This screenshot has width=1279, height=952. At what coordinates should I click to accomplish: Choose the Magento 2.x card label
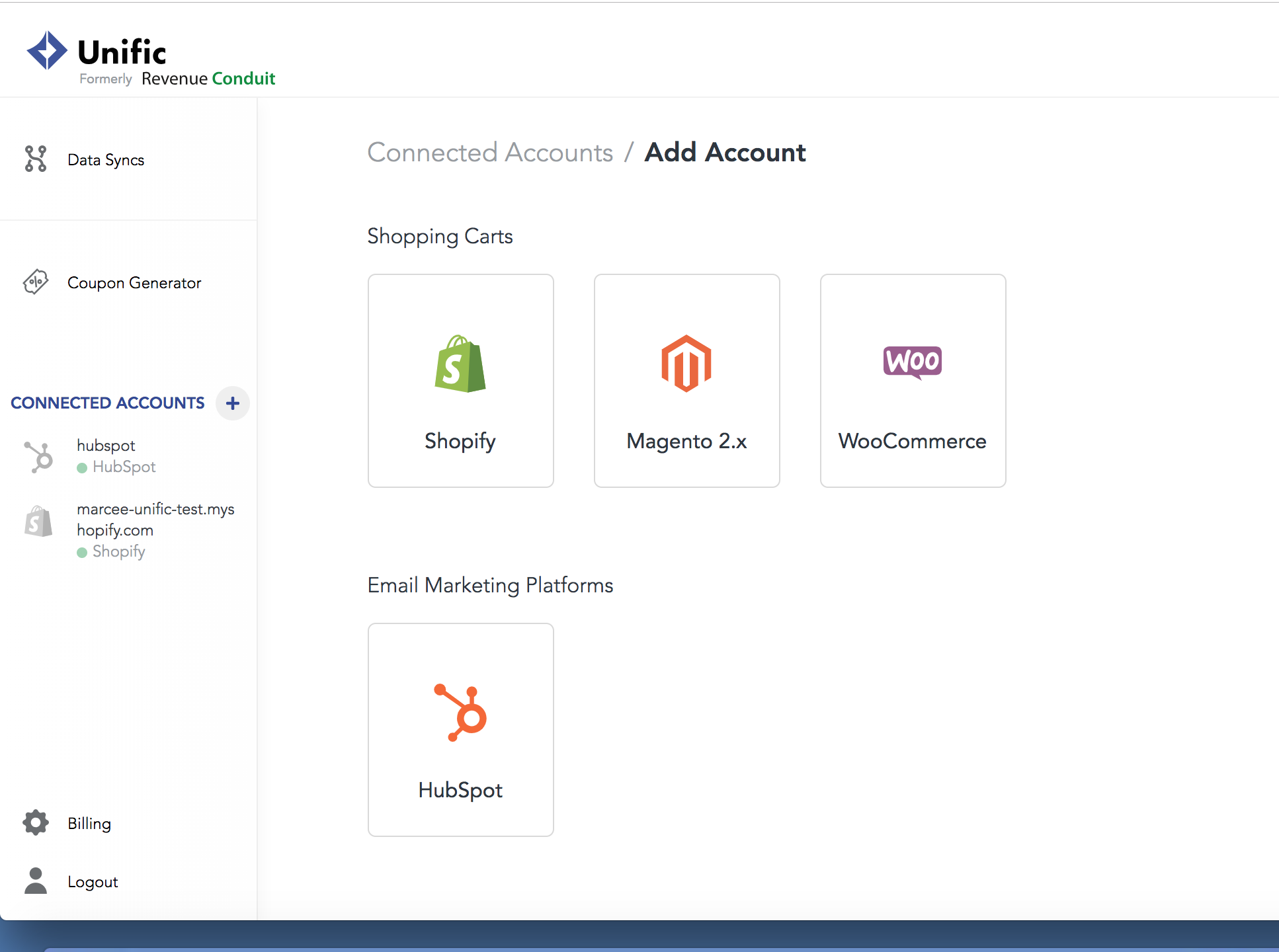click(x=686, y=441)
